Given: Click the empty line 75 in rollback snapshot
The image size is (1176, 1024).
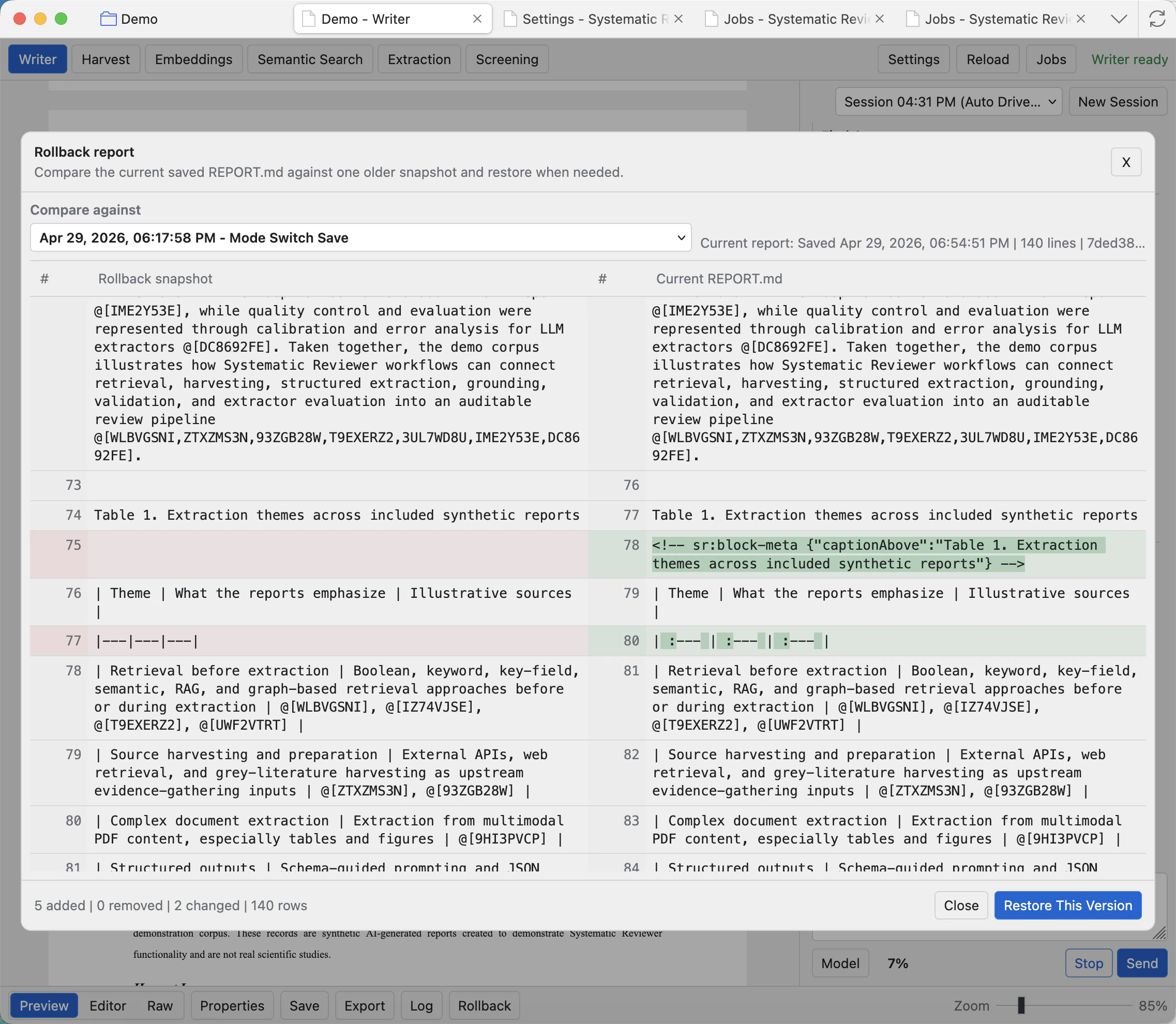Looking at the screenshot, I should pyautogui.click(x=309, y=554).
